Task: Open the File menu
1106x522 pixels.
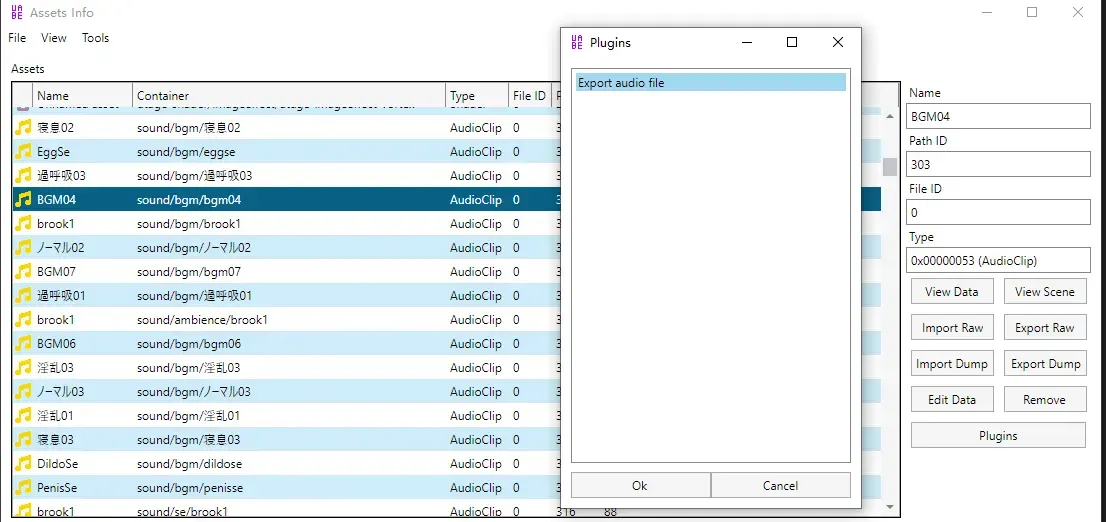Action: tap(17, 38)
